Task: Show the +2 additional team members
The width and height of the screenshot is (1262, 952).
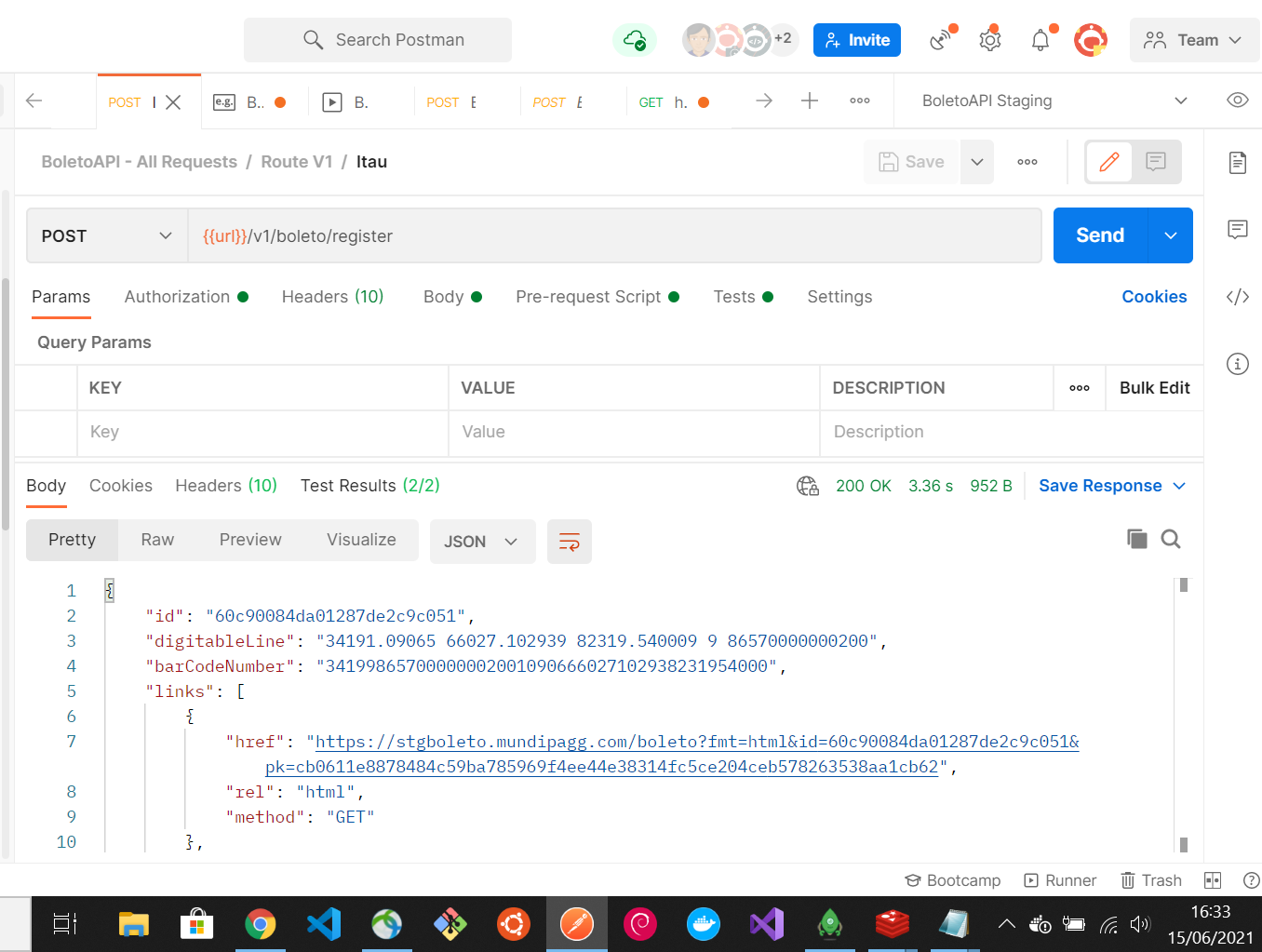Action: click(782, 39)
